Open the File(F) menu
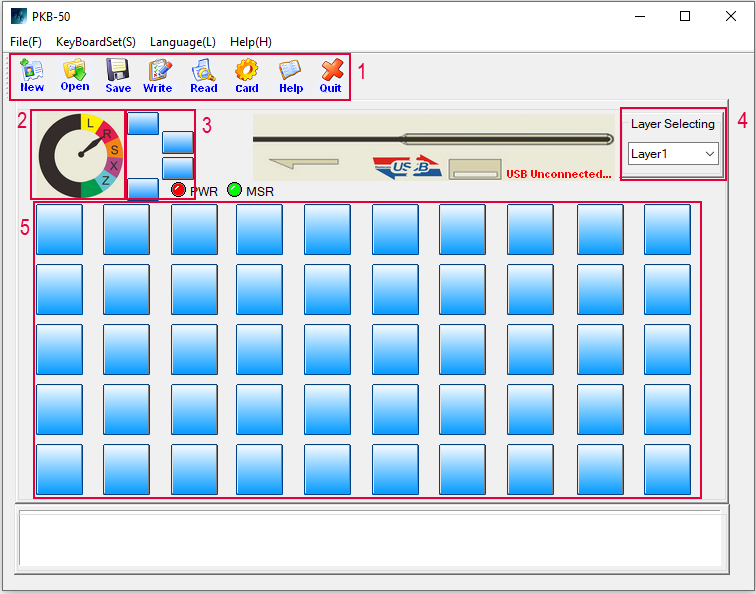The height and width of the screenshot is (594, 756). (26, 42)
